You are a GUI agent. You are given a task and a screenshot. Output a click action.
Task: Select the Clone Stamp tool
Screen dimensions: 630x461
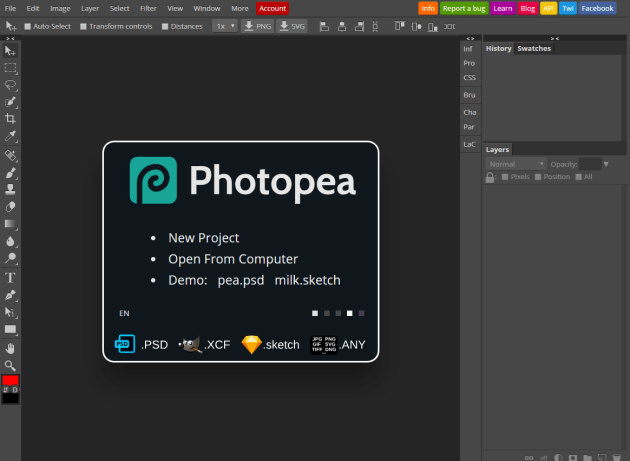[10, 189]
